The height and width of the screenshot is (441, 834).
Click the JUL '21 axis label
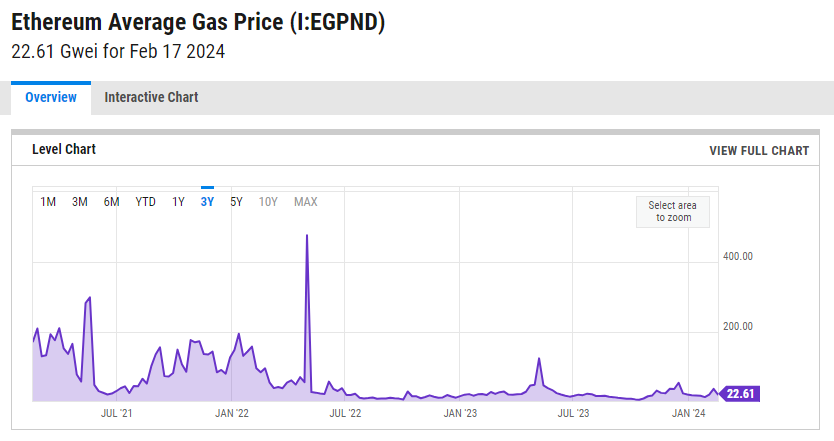tap(118, 412)
